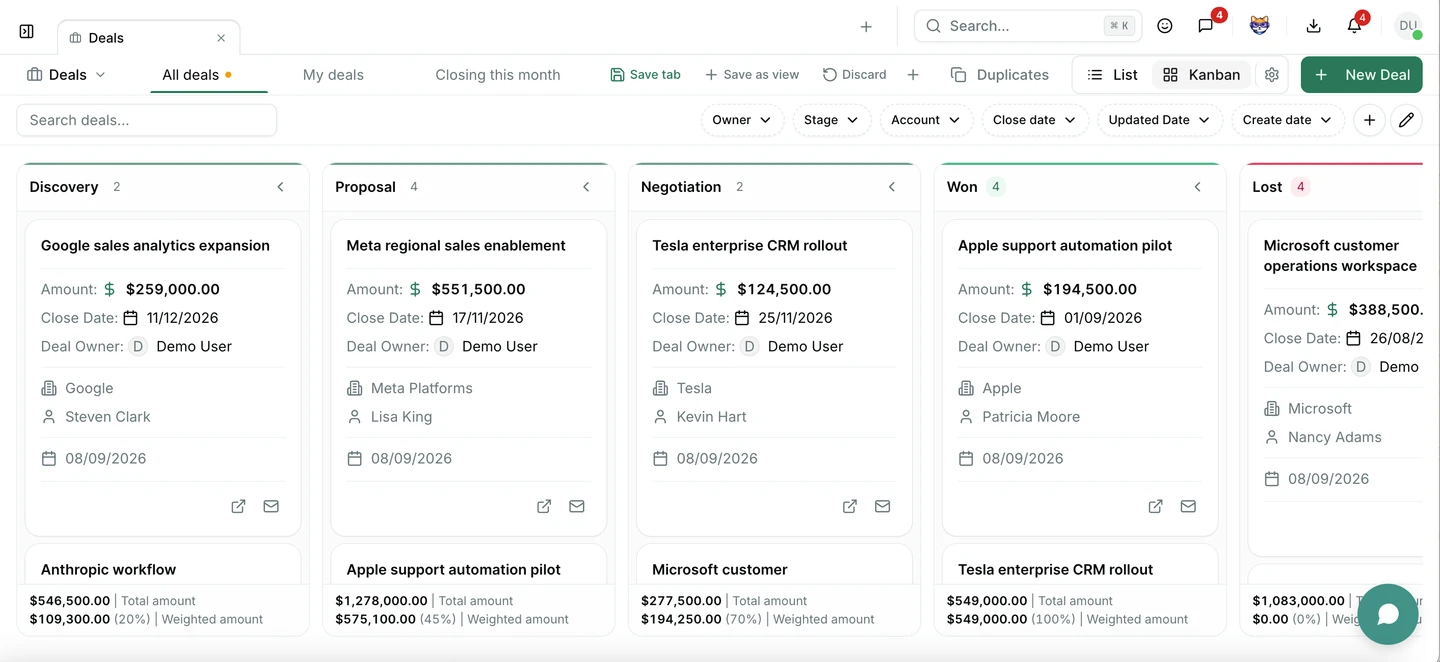This screenshot has width=1440, height=662.
Task: Open the notifications bell
Action: (x=1355, y=26)
